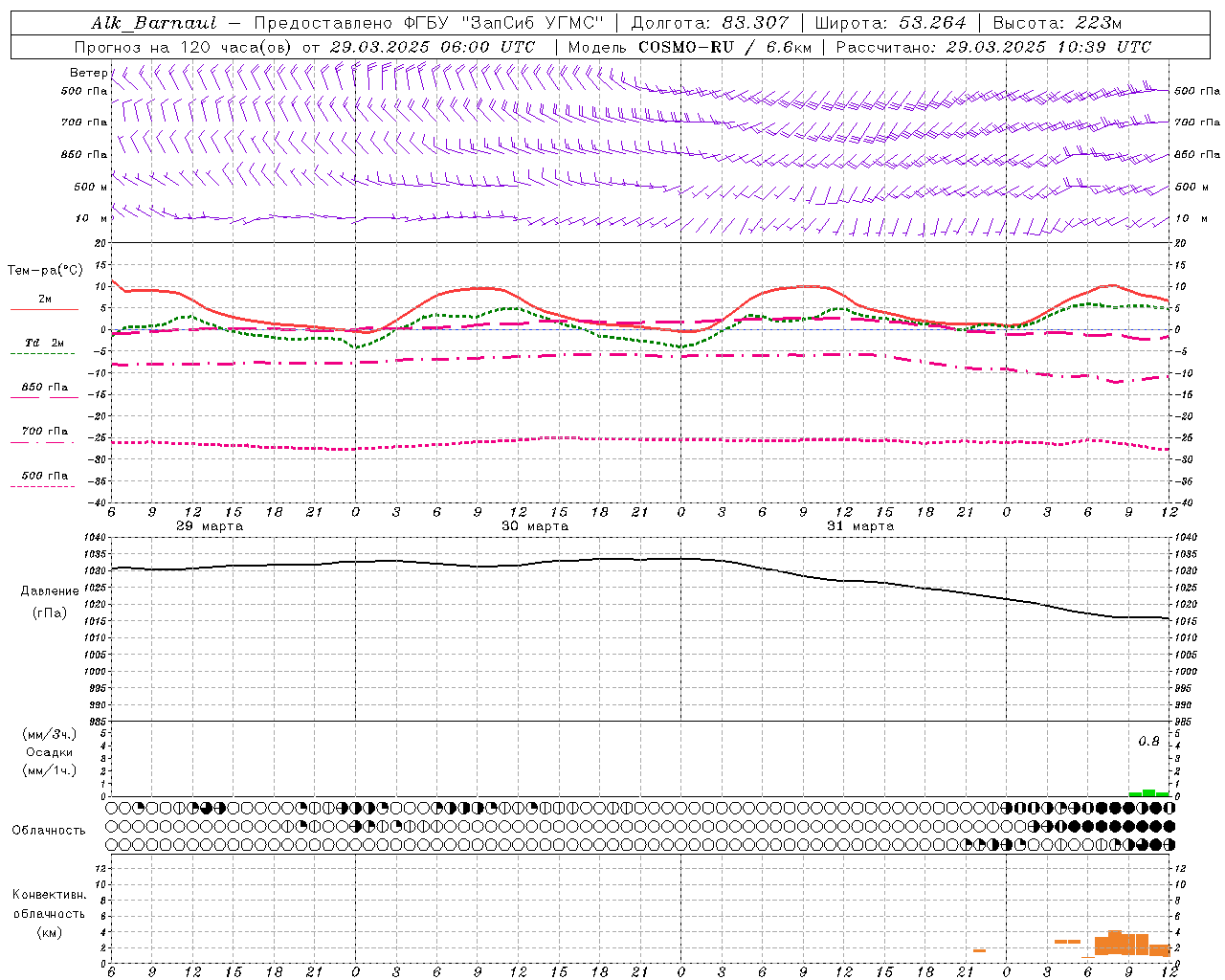Click the computed time "Рассчитано: 29.03.2025 10:39 UTC"
This screenshot has height=980, width=1225.
(993, 47)
